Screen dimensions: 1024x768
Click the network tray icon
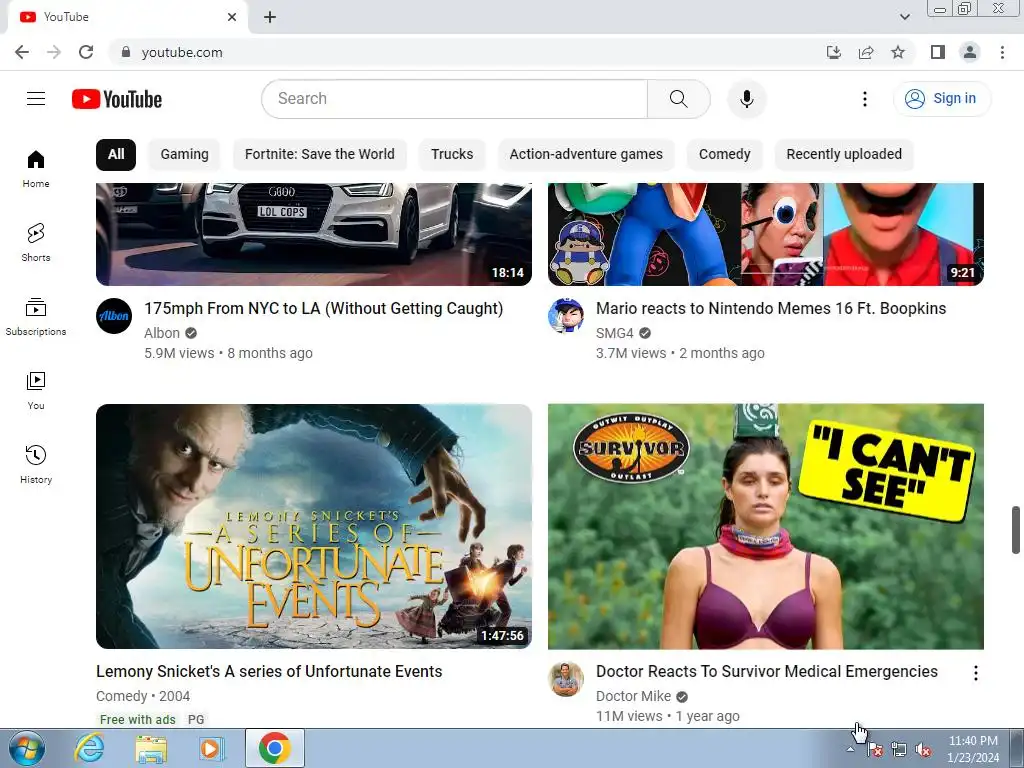[x=899, y=750]
